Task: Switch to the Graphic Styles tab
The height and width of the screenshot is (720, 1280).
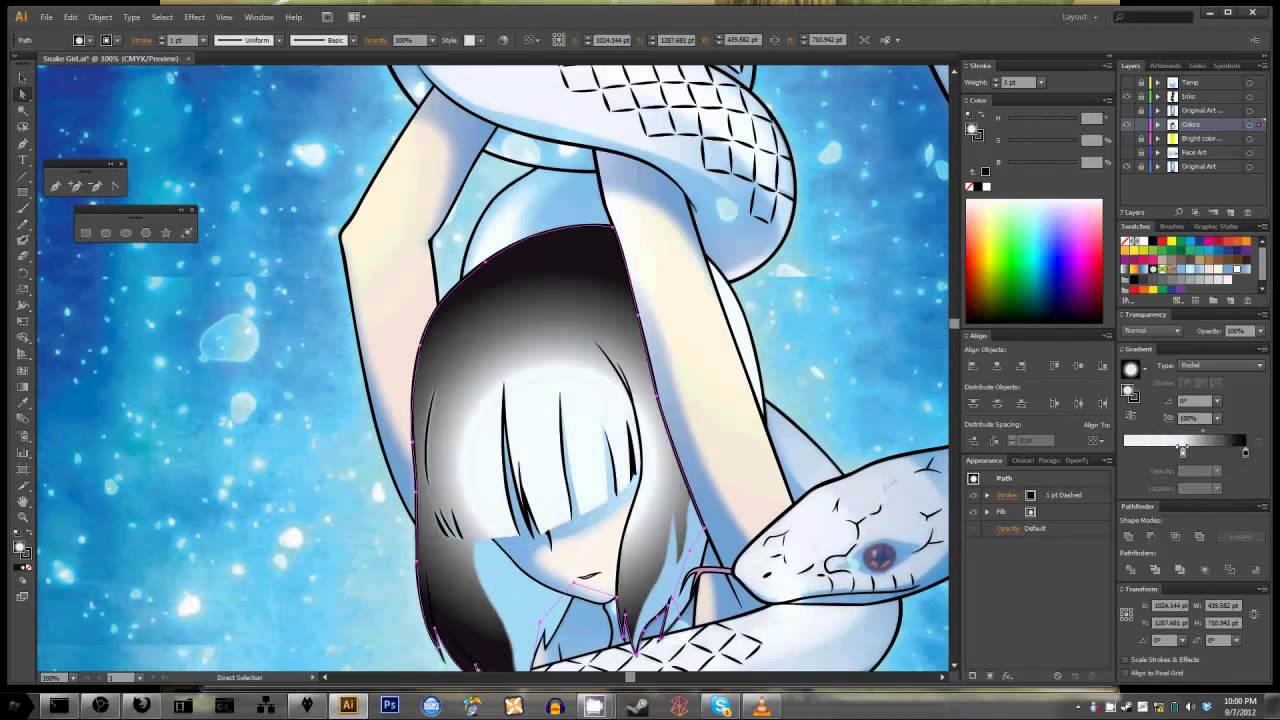Action: (x=1215, y=227)
